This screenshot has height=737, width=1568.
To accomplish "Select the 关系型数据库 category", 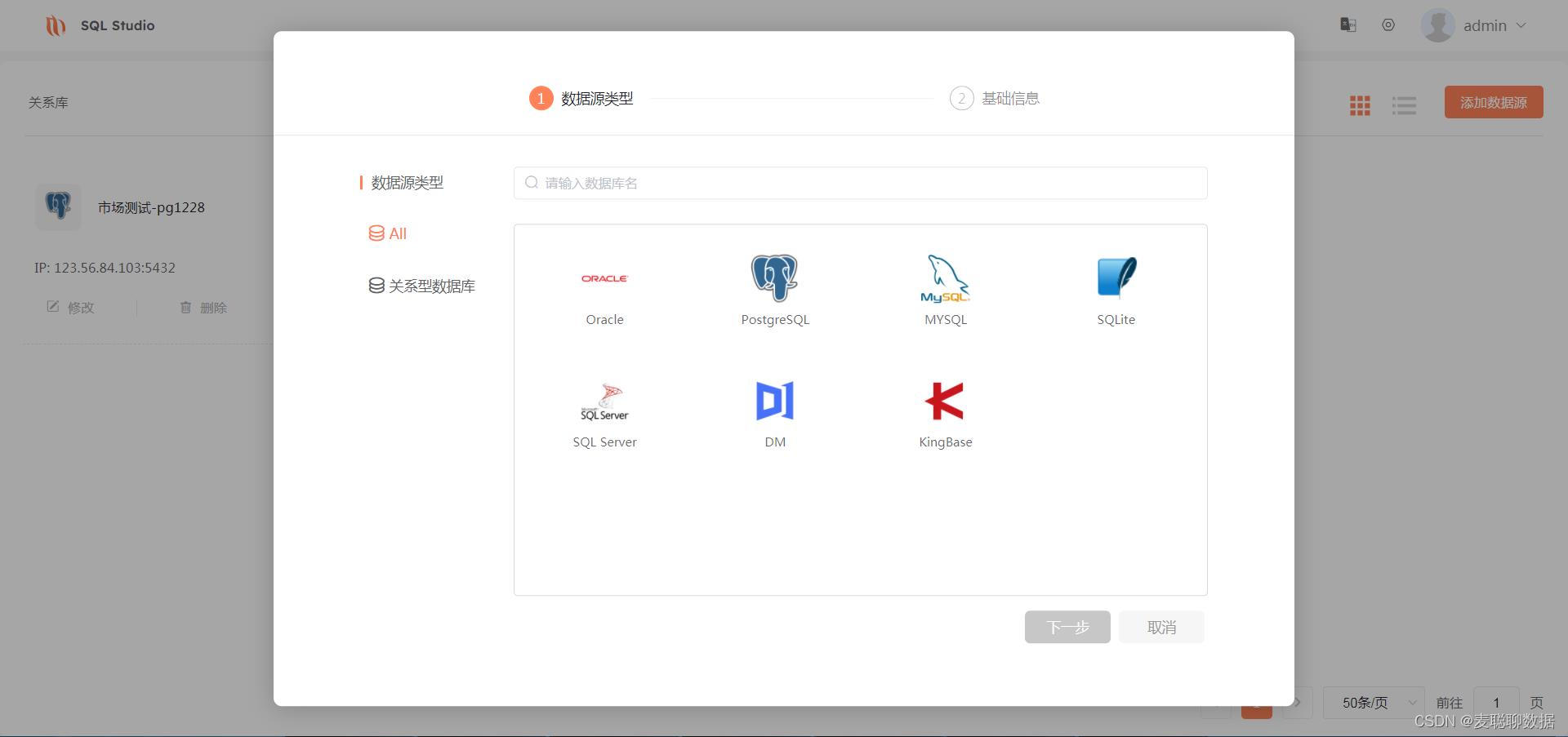I will click(x=421, y=286).
